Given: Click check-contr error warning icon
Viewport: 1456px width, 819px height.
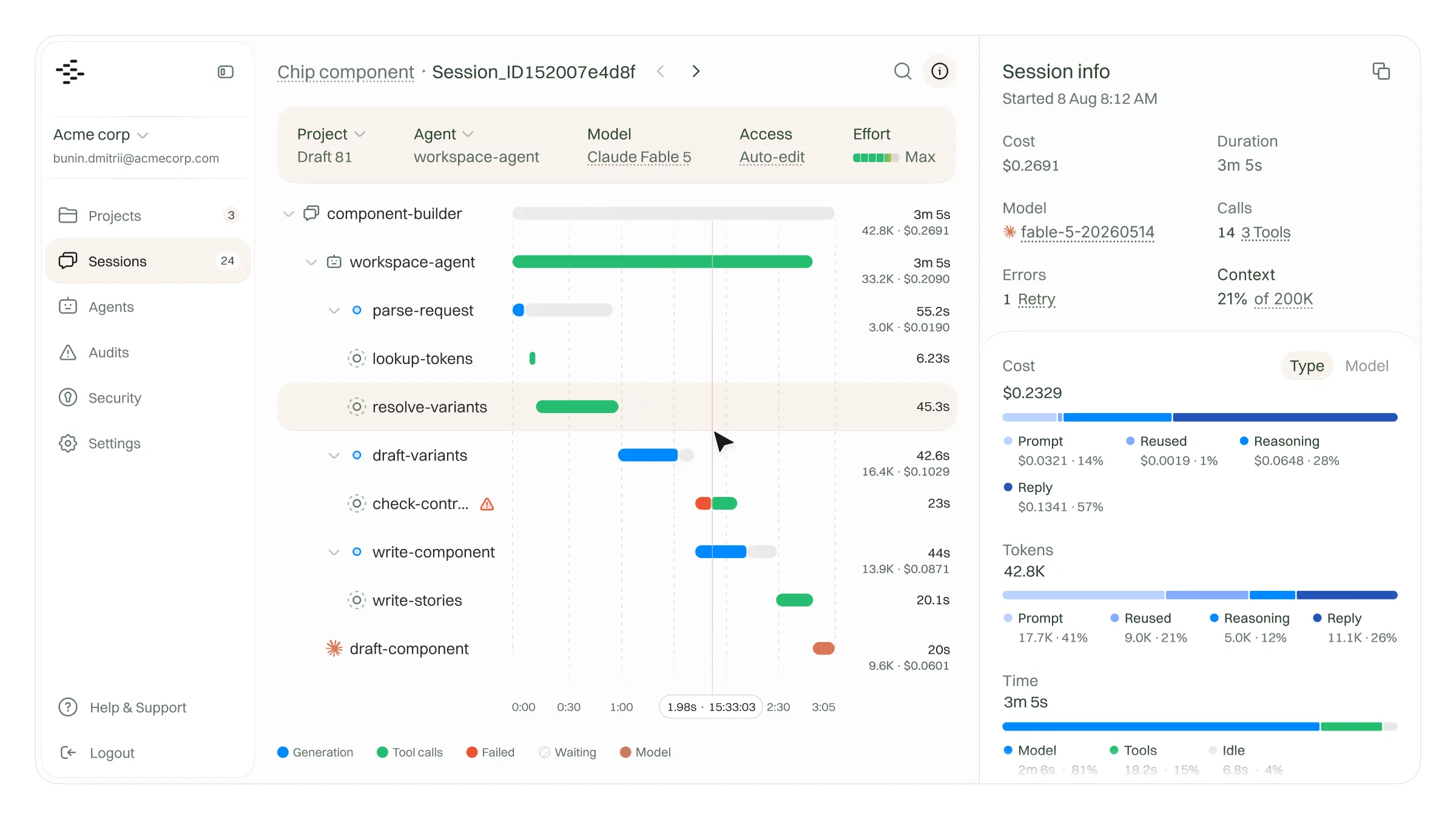Looking at the screenshot, I should pyautogui.click(x=487, y=504).
